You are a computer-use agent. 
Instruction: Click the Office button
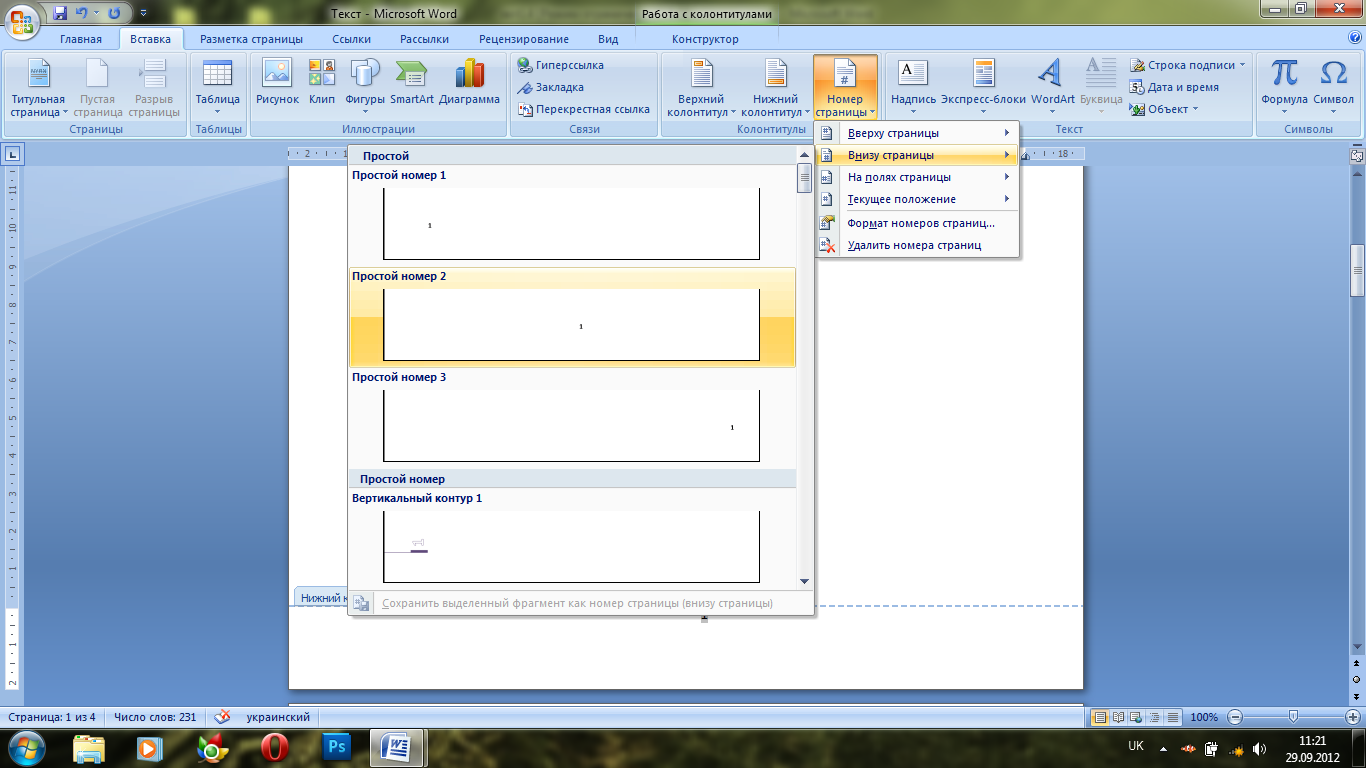coord(22,20)
